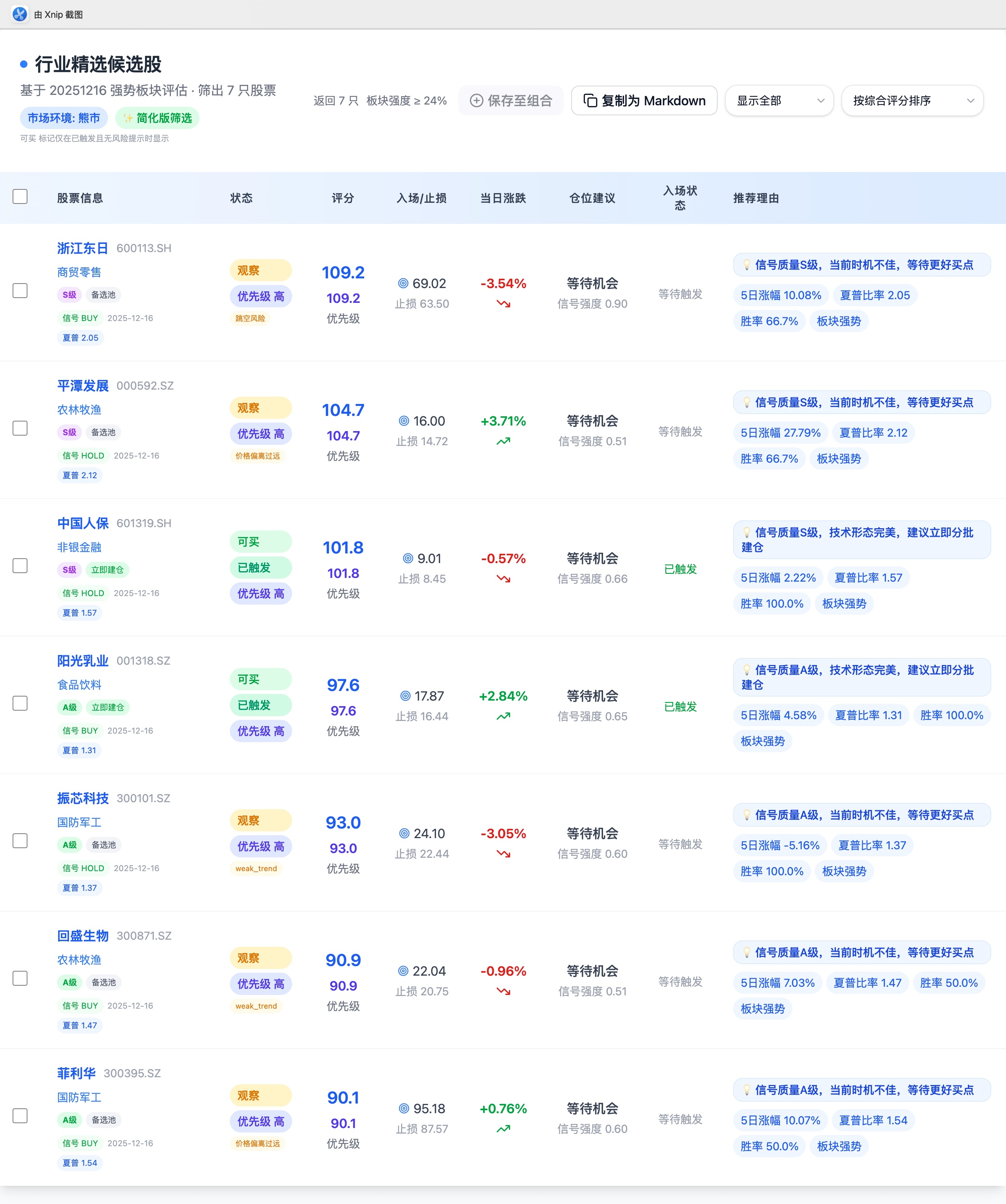Click the down-trend arrow under -3.54%
Image resolution: width=1006 pixels, height=1204 pixels.
click(x=503, y=304)
